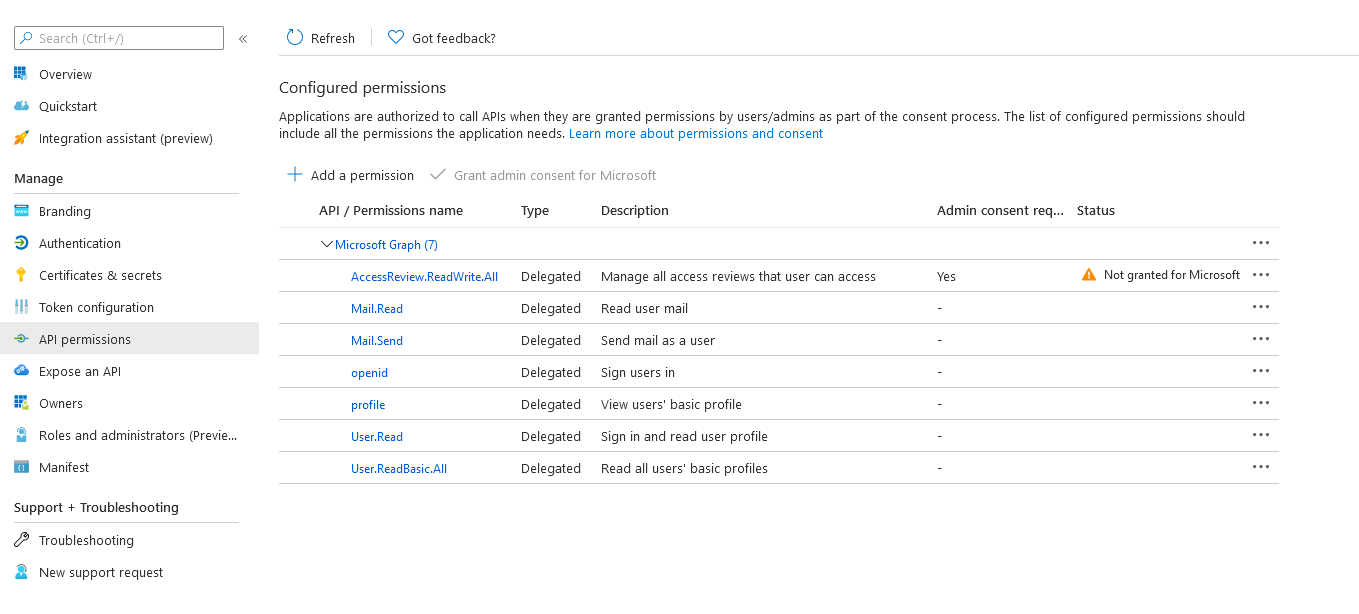Open more options for Microsoft Graph row

click(x=1261, y=243)
